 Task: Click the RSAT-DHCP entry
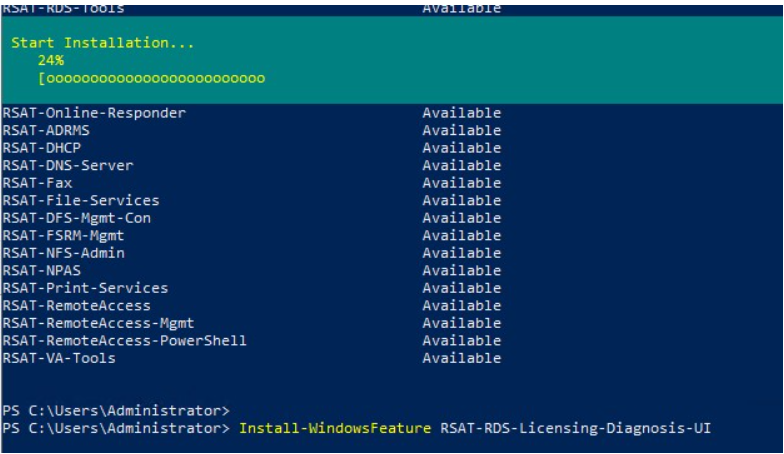click(42, 148)
